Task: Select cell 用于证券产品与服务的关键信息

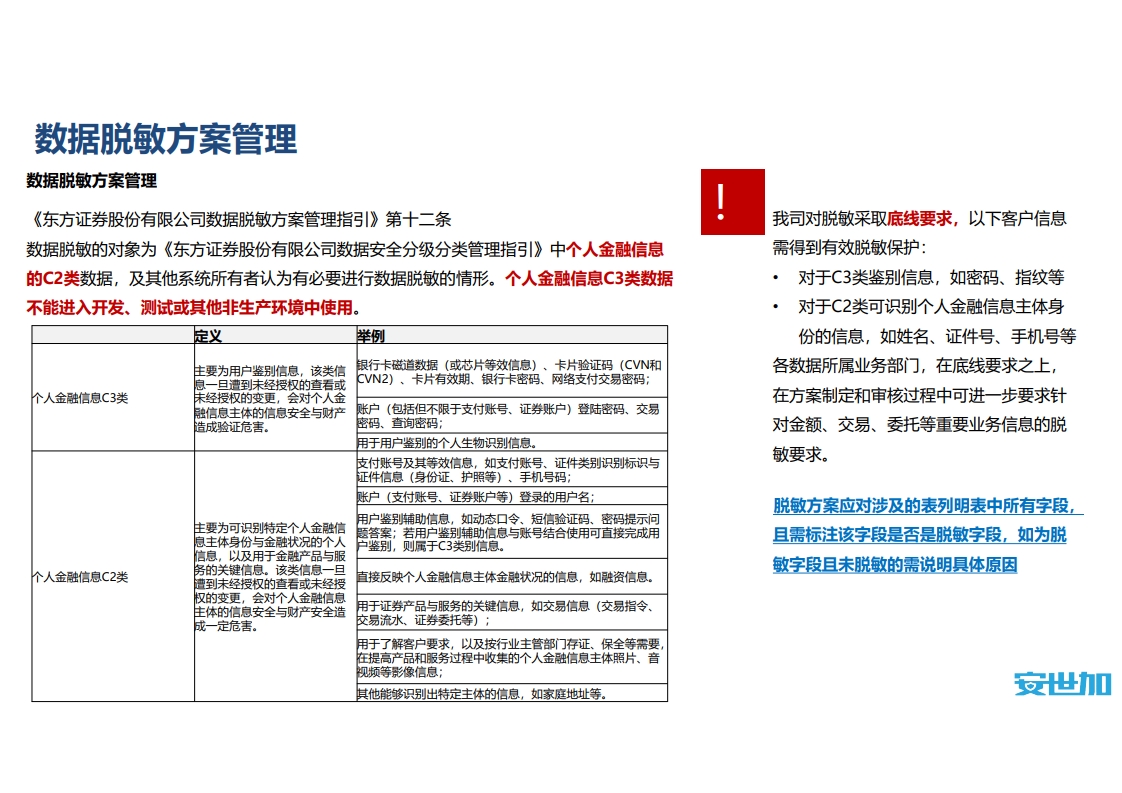Action: coord(512,613)
